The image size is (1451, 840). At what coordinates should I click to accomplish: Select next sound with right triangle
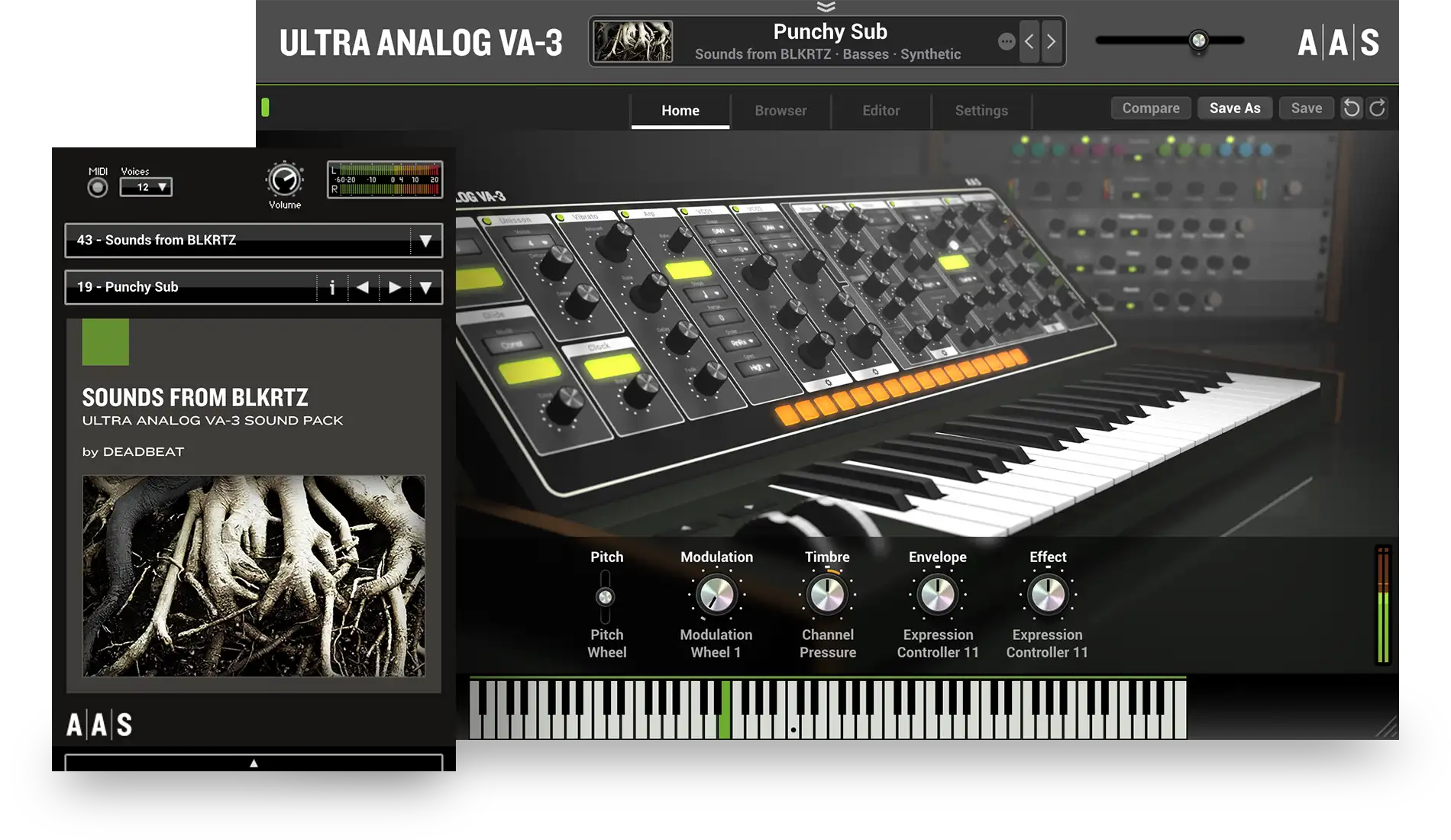394,287
